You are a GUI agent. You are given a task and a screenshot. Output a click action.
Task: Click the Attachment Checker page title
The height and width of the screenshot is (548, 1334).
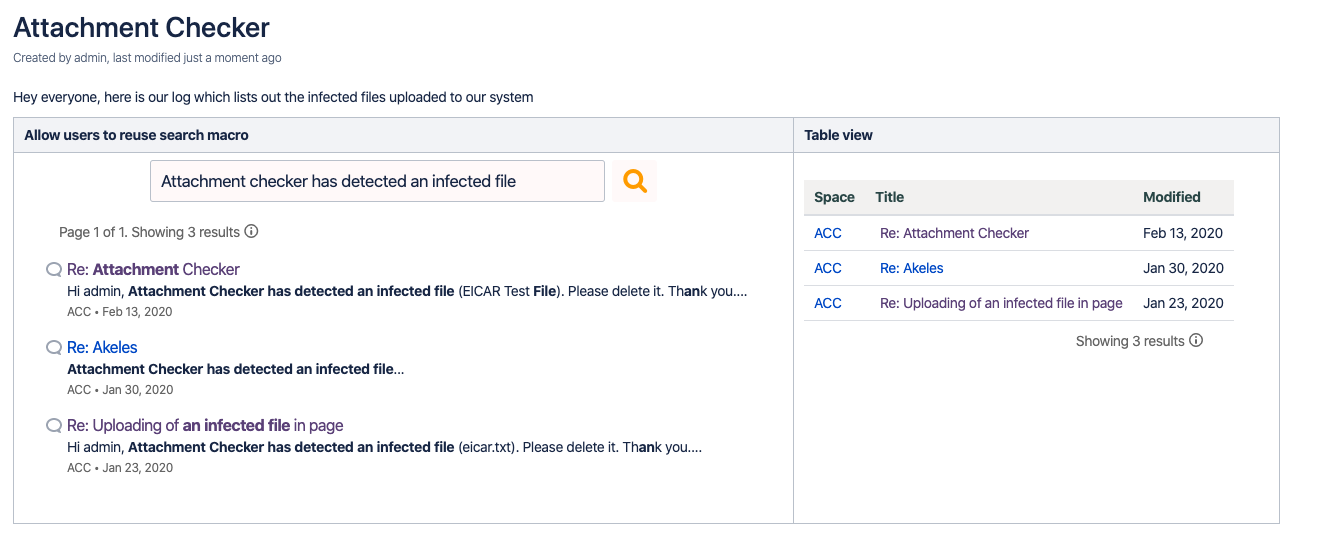[x=141, y=28]
